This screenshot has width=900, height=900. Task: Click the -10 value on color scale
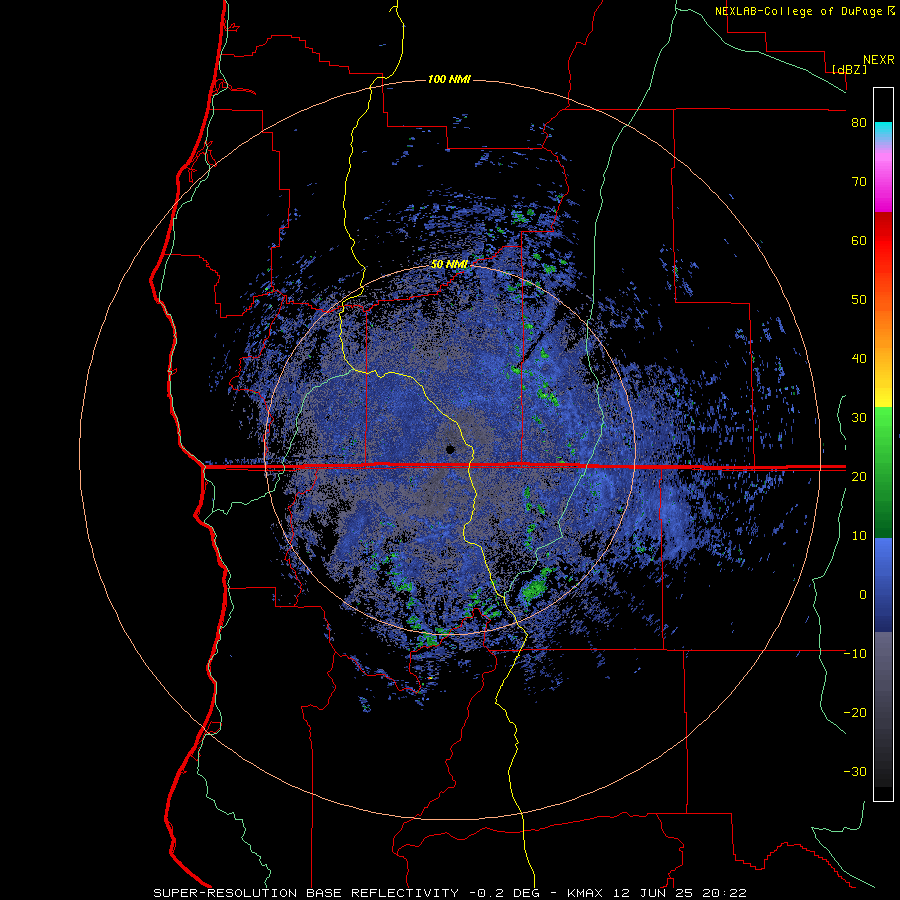[x=855, y=654]
